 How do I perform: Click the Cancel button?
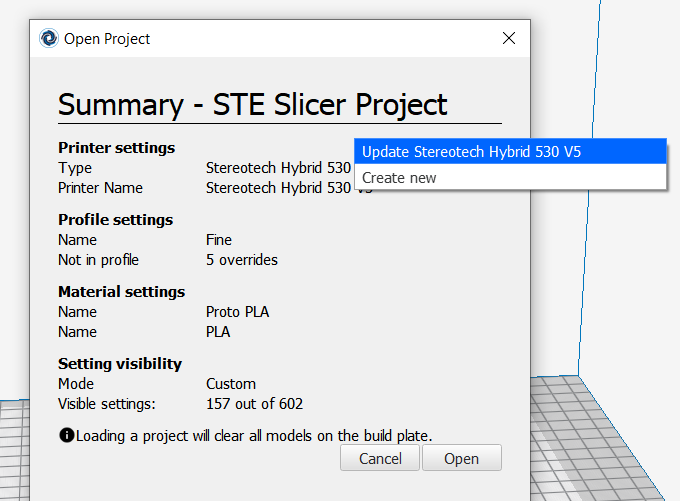coord(380,458)
